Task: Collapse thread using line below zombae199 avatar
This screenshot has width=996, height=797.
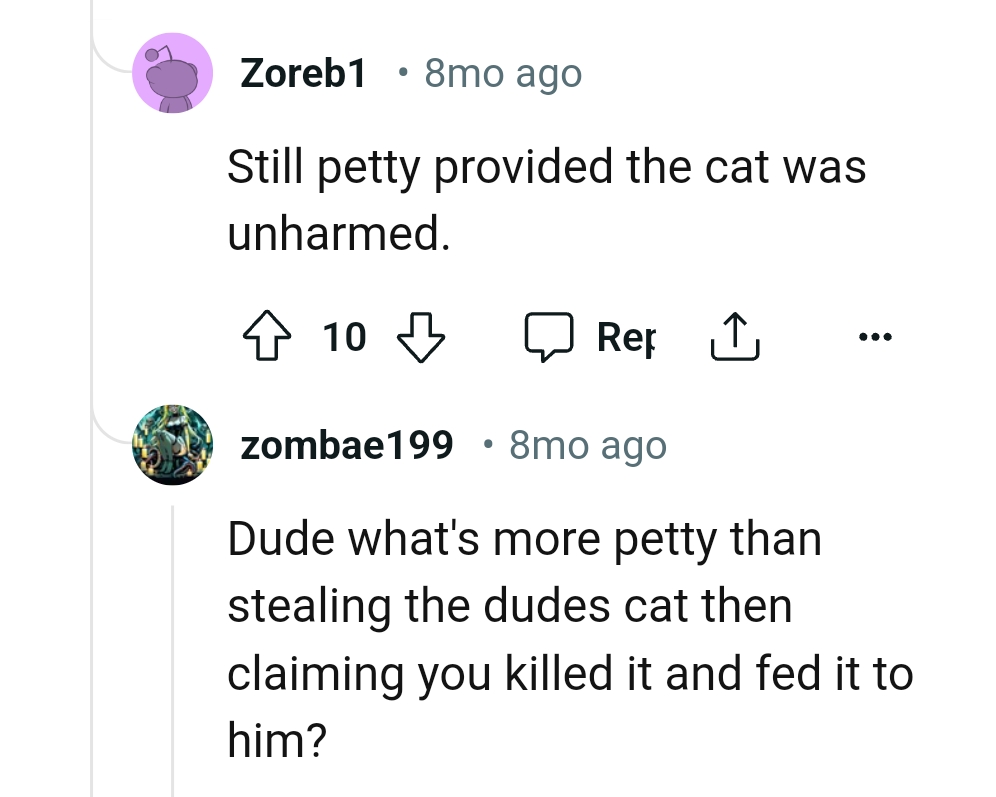Action: 172,650
